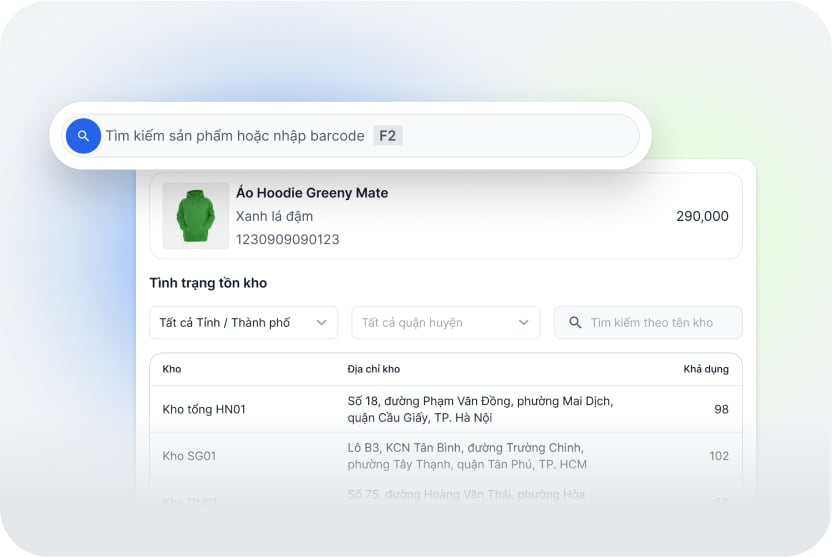This screenshot has height=557, width=832.
Task: Open the Tất cả Tỉnh / Thành phố dropdown
Action: tap(244, 323)
